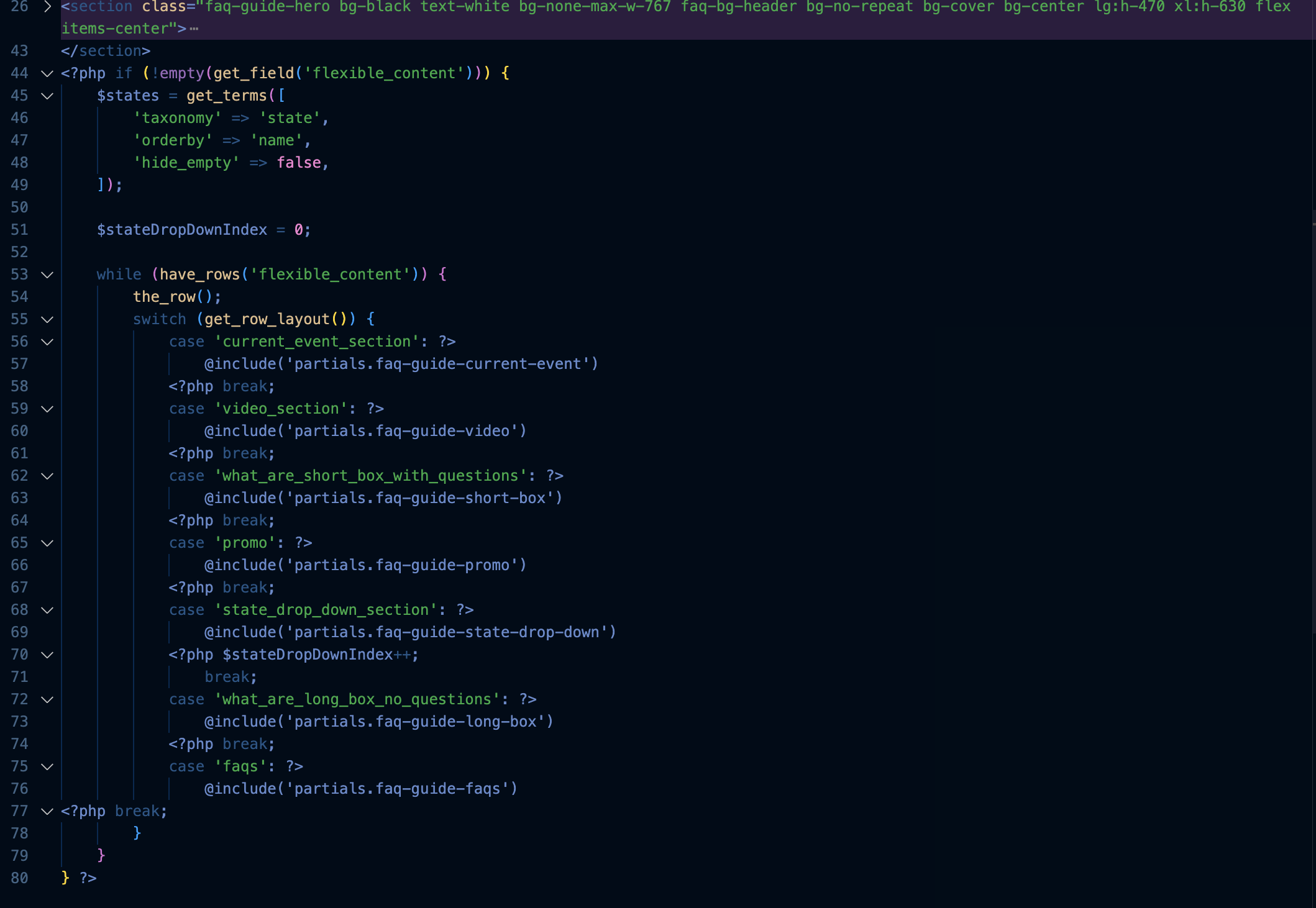Fold the what_are_short_box_with_questions case
1316x908 pixels.
(x=47, y=476)
